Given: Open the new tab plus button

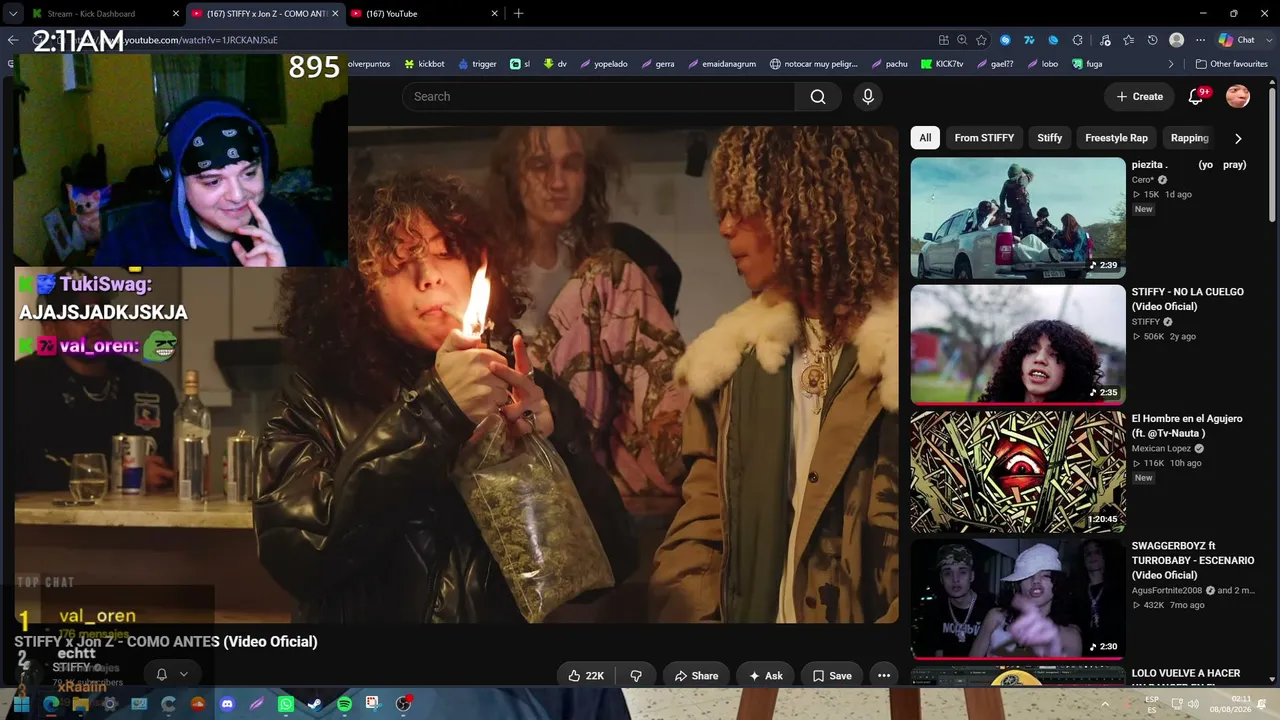Looking at the screenshot, I should 518,14.
